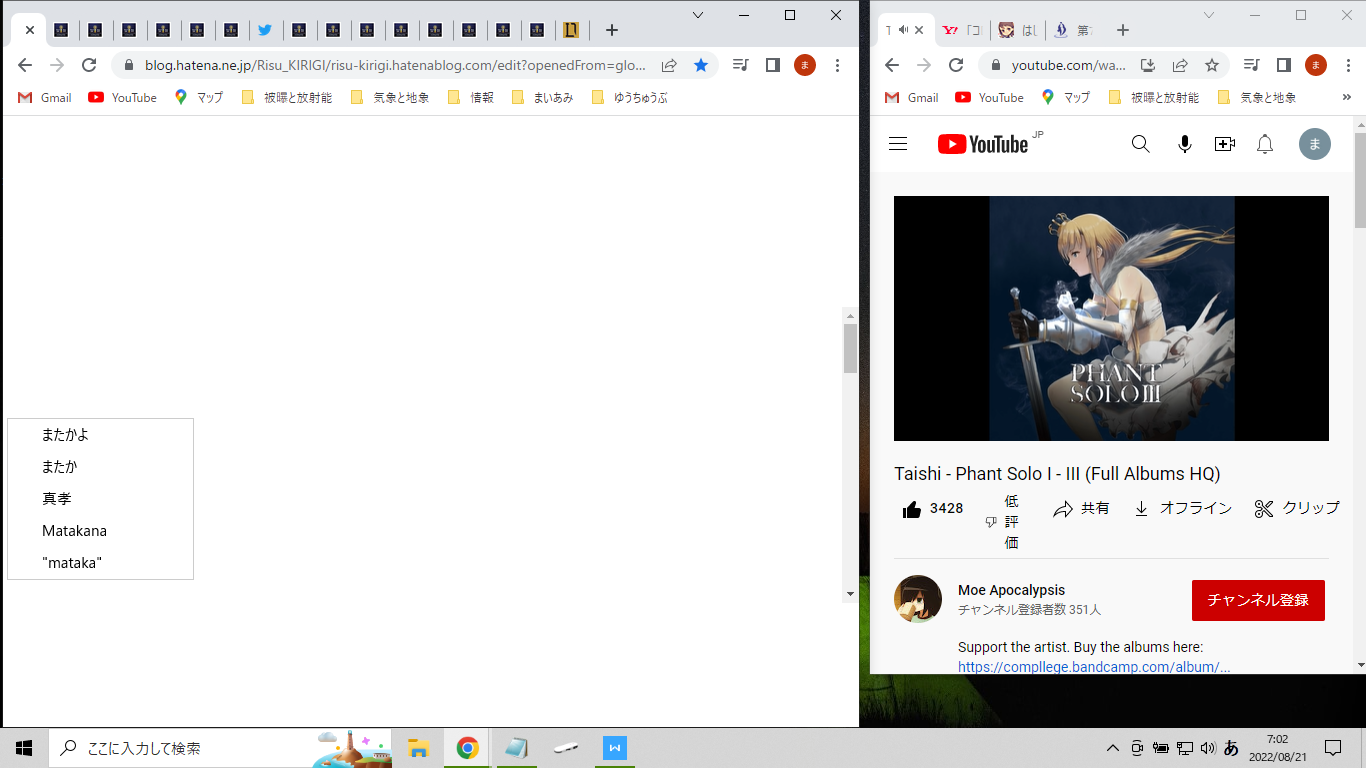Open Gmail bookmark in Hatena blog window

coord(45,97)
